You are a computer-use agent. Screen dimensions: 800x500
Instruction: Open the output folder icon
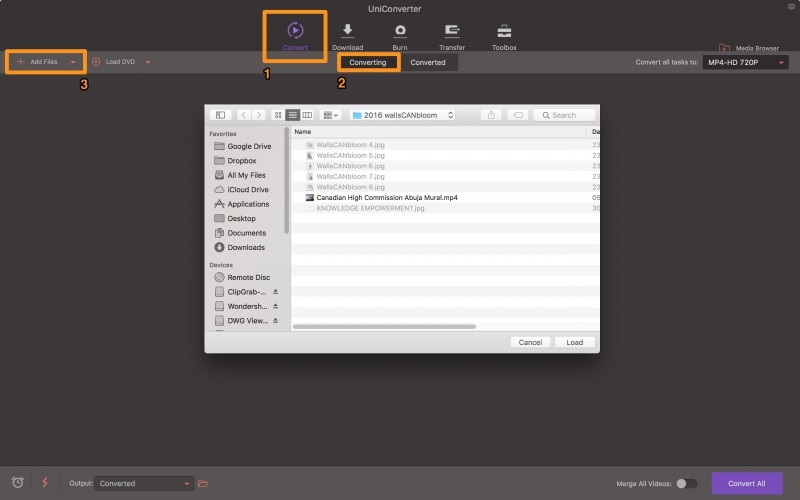203,483
